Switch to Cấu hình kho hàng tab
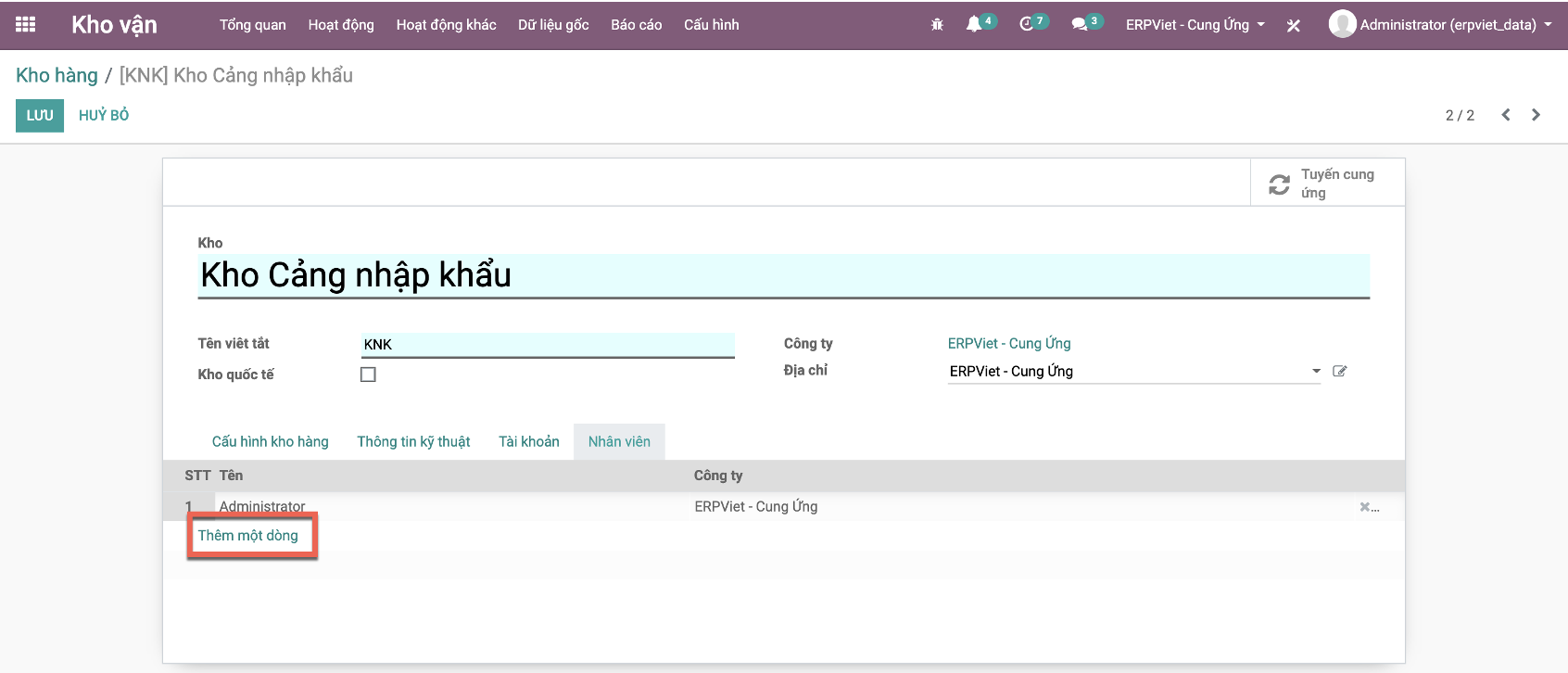1568x673 pixels. [270, 442]
